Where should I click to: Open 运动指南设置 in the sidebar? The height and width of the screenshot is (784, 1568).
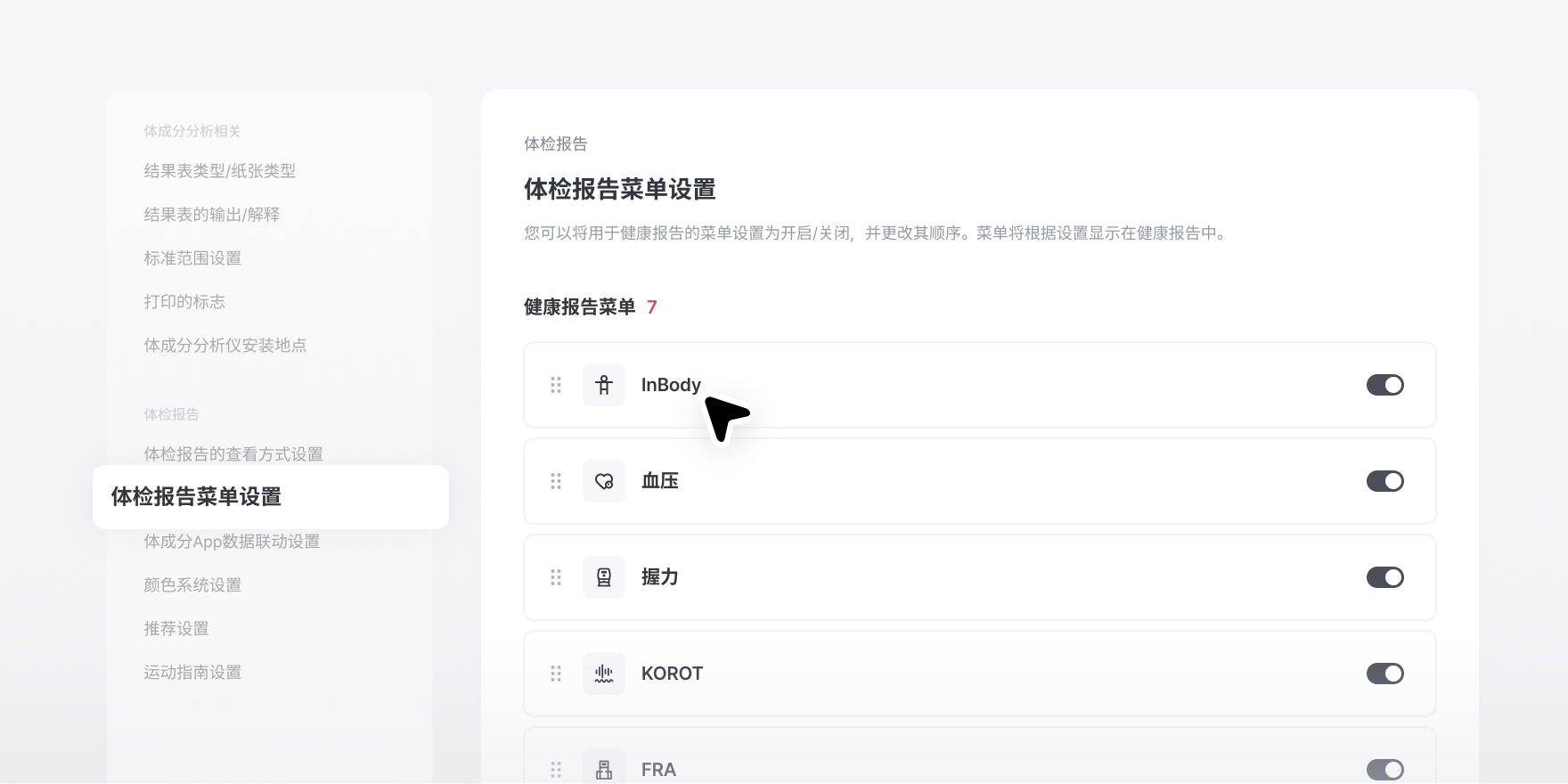pos(192,673)
